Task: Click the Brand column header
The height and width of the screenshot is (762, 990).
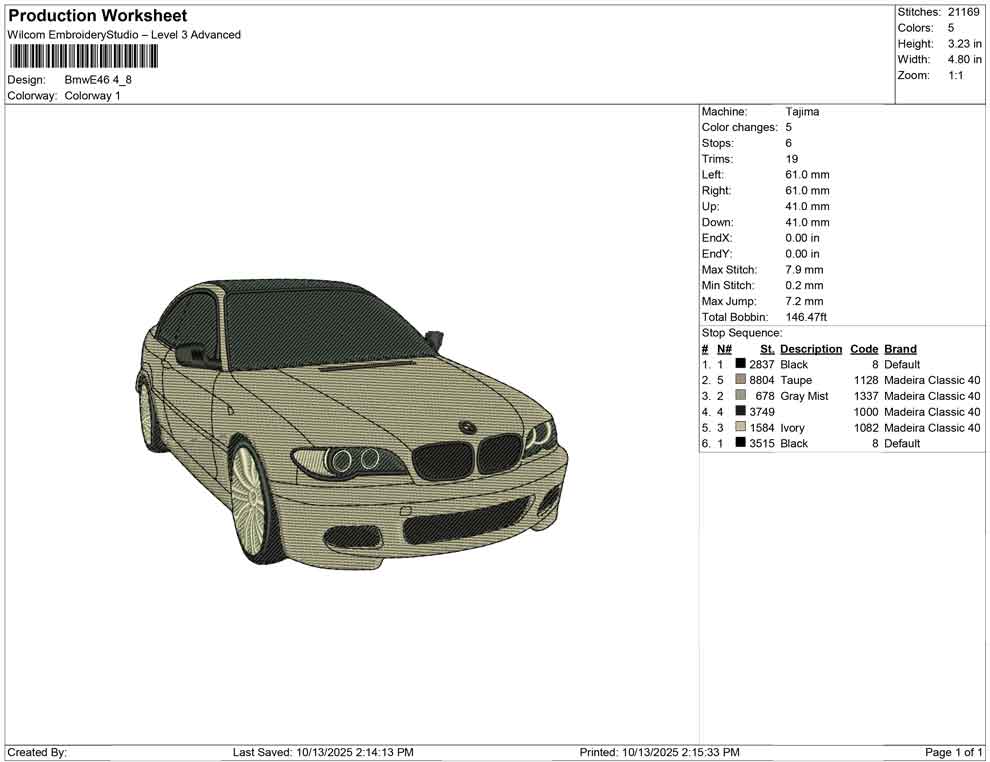Action: point(900,349)
